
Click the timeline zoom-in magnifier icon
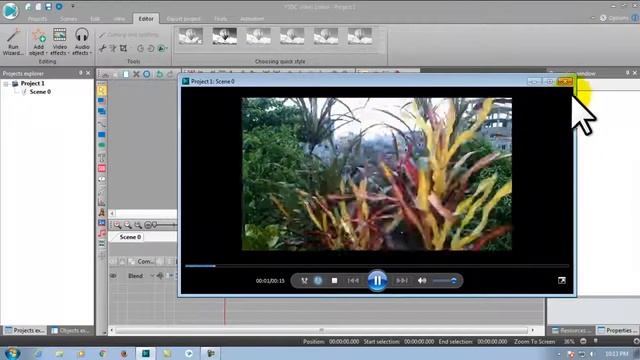click(118, 225)
